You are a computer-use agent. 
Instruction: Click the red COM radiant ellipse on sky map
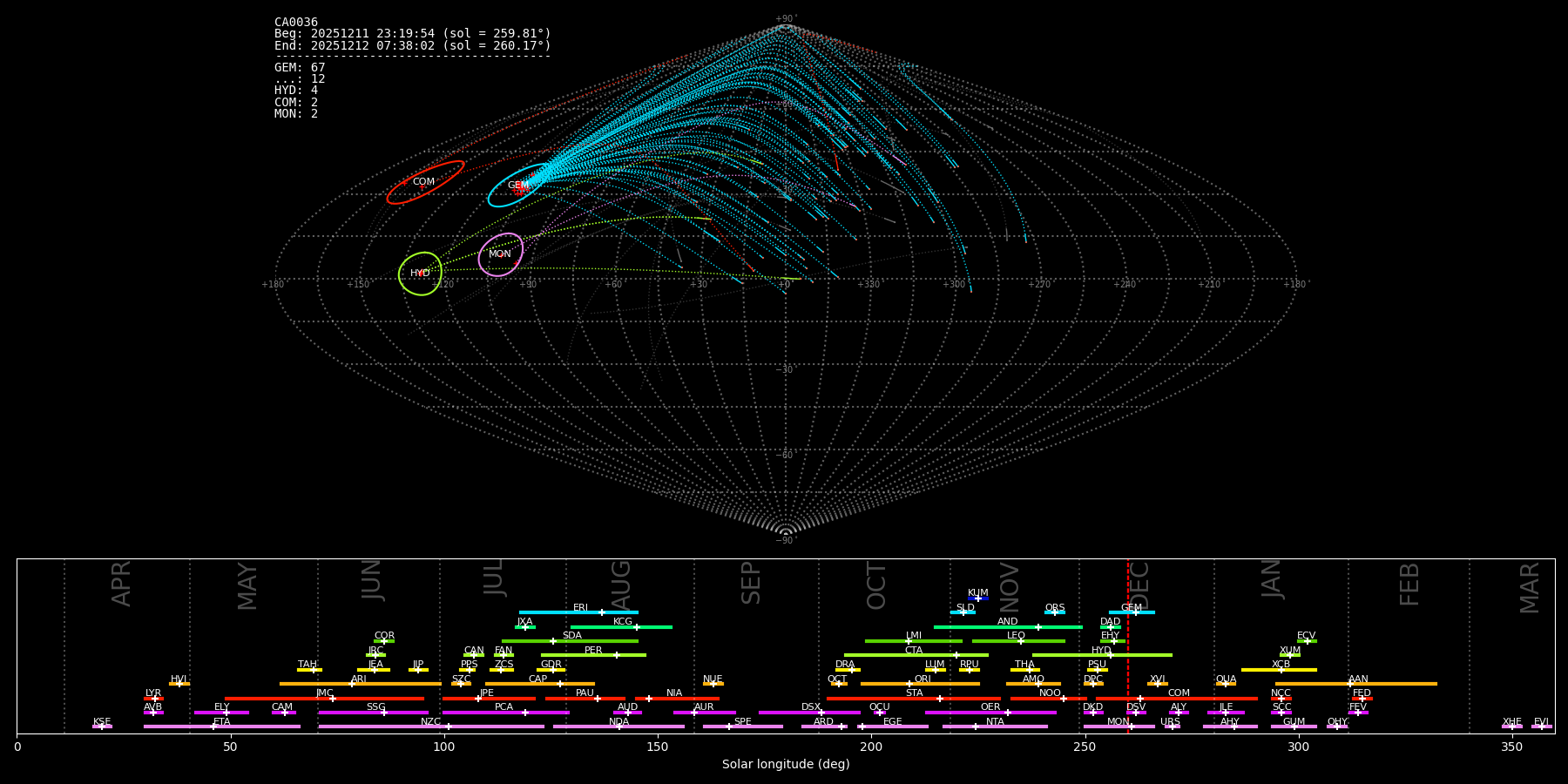click(425, 182)
